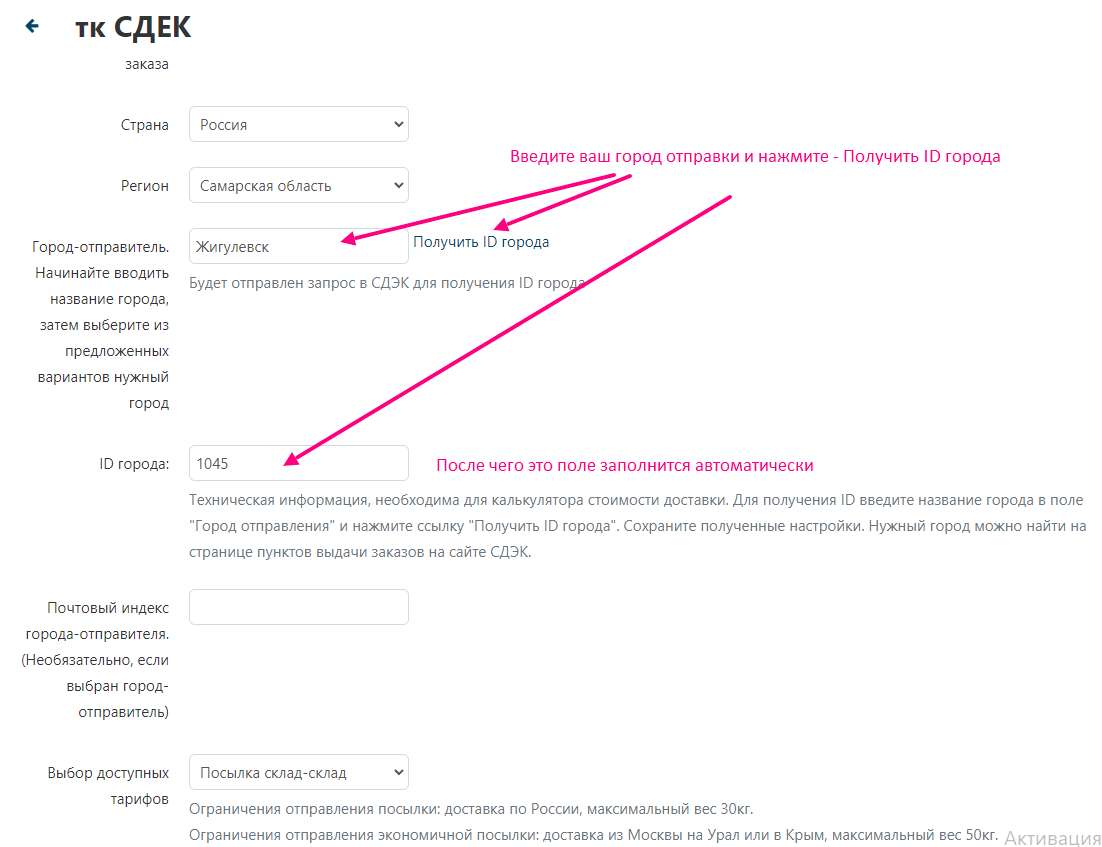Screen dimensions: 1102x847
Task: Focus the city field containing Жигулевск
Action: click(x=299, y=247)
